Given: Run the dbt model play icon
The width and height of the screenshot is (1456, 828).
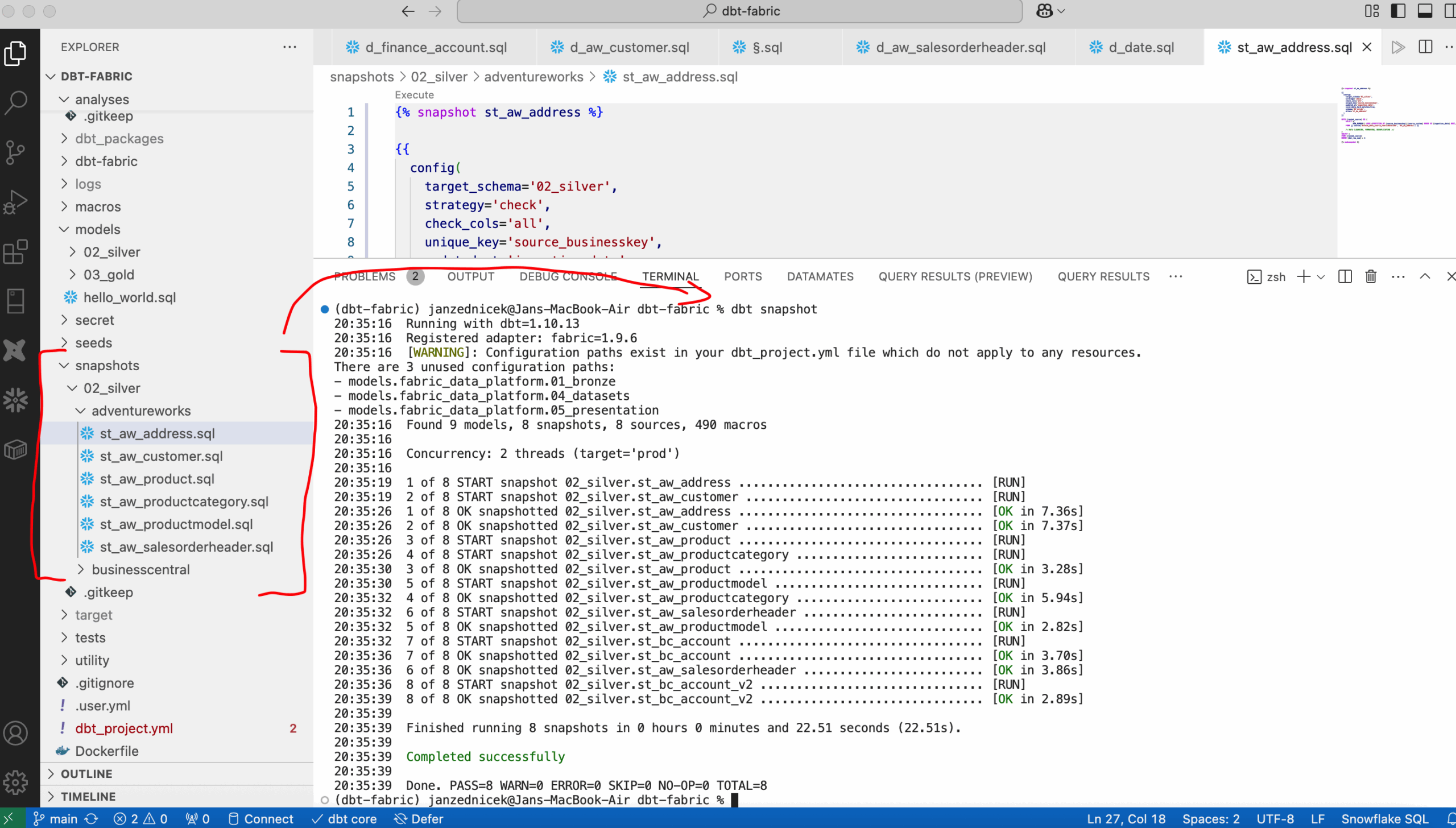Looking at the screenshot, I should pyautogui.click(x=1399, y=47).
